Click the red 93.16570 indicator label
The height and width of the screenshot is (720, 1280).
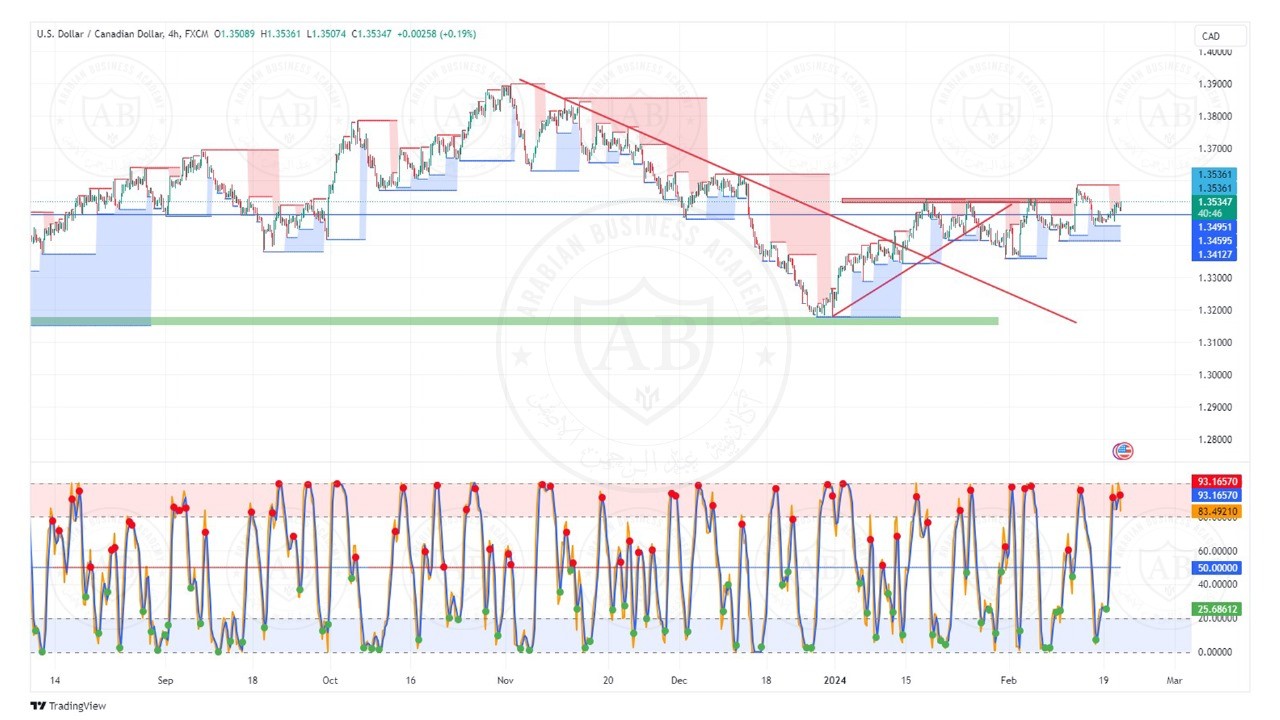1216,482
